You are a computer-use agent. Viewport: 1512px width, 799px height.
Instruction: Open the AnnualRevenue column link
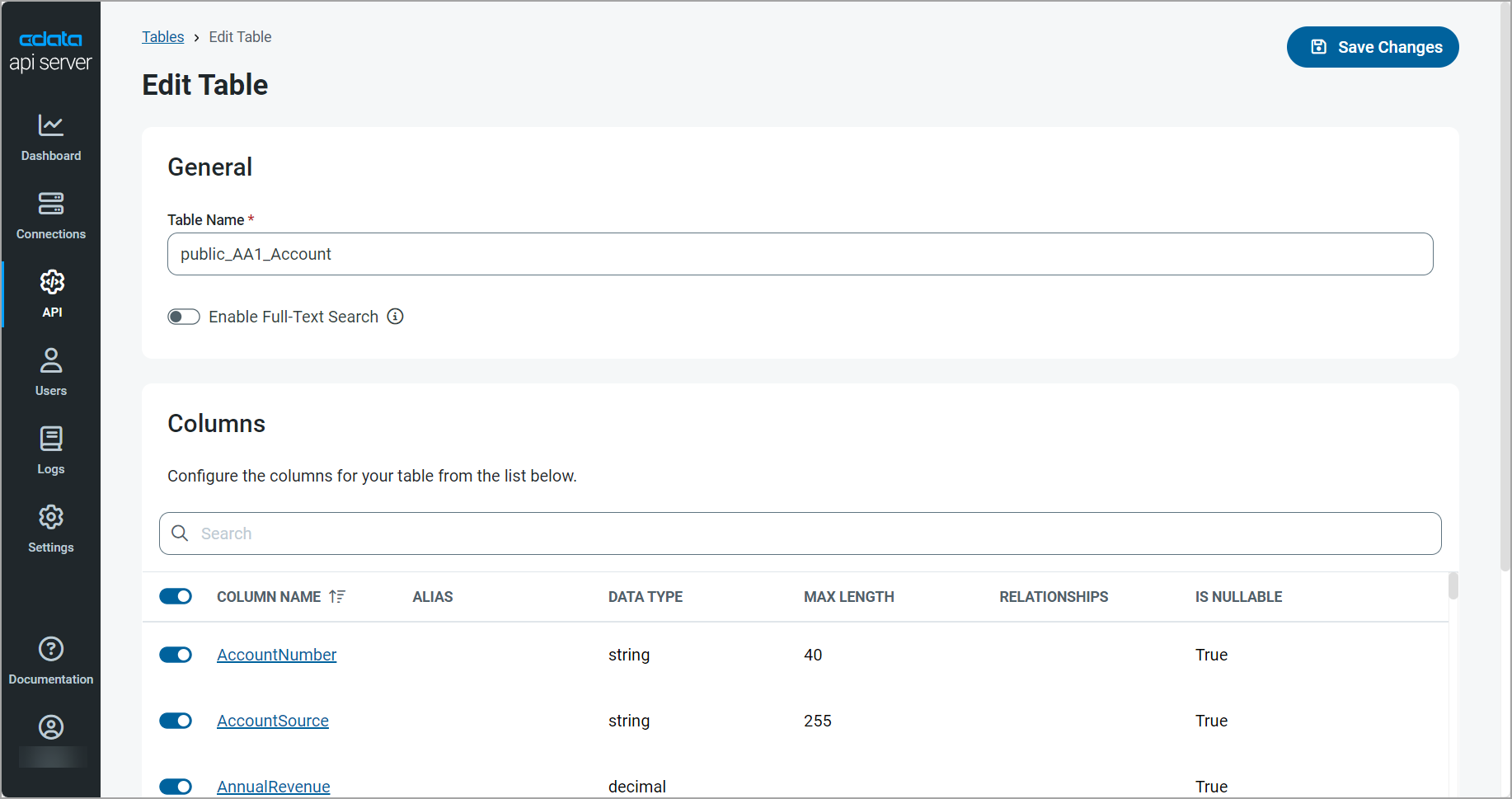273,787
